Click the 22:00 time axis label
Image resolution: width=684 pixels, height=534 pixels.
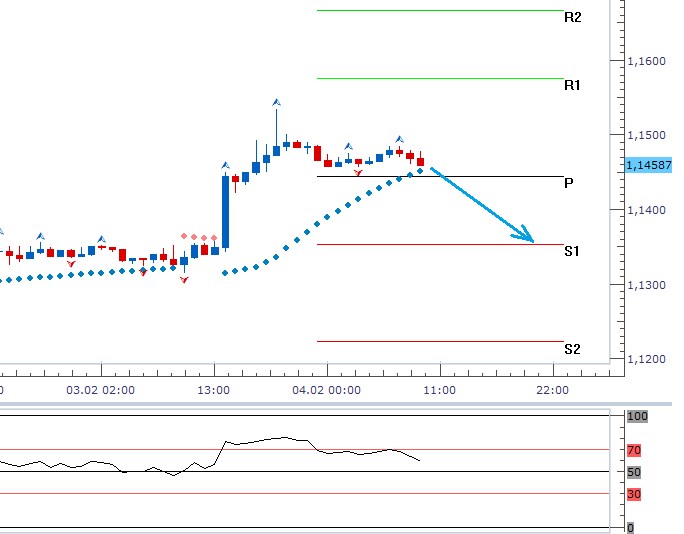553,390
